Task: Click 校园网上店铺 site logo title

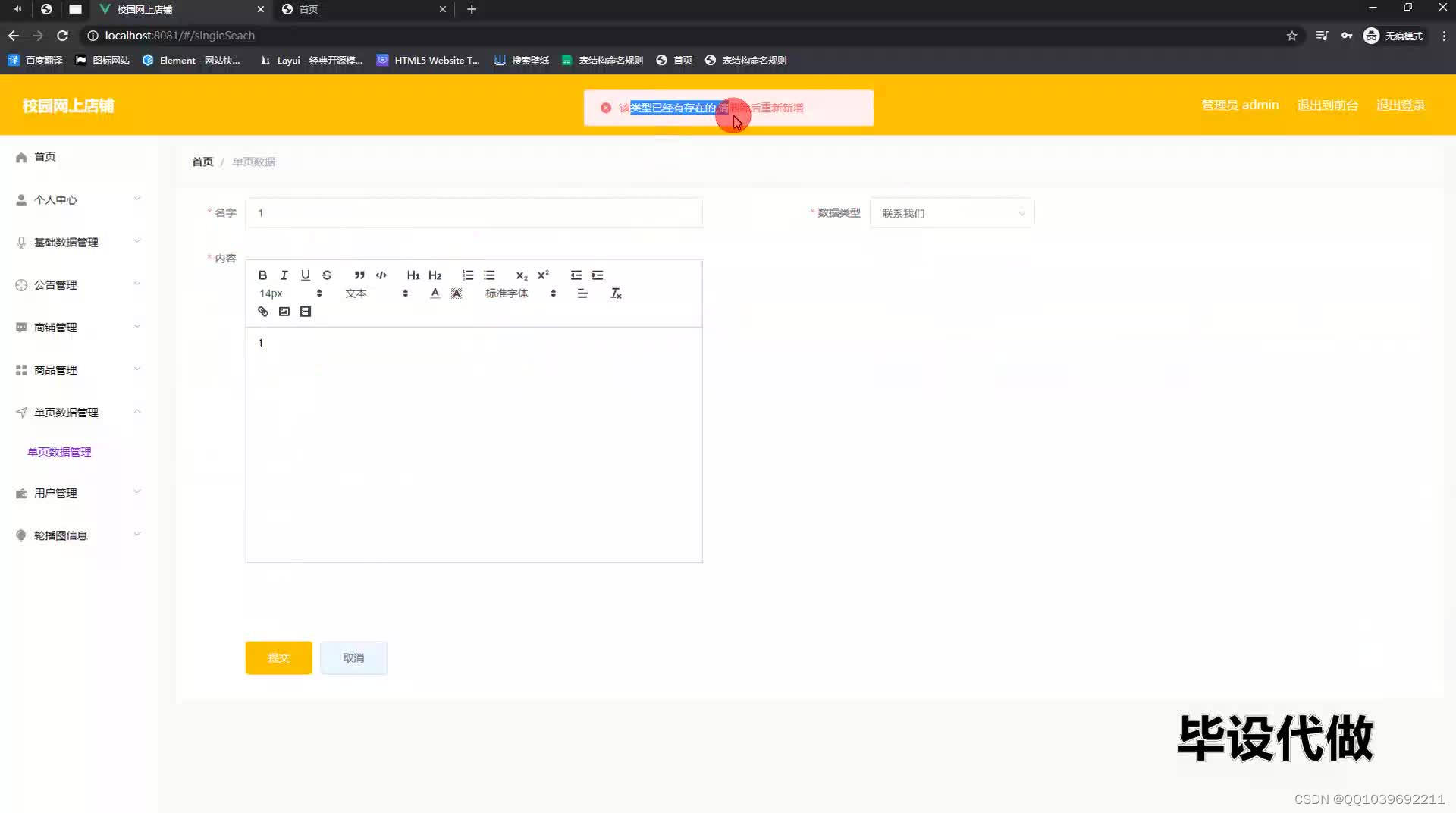Action: tap(68, 105)
